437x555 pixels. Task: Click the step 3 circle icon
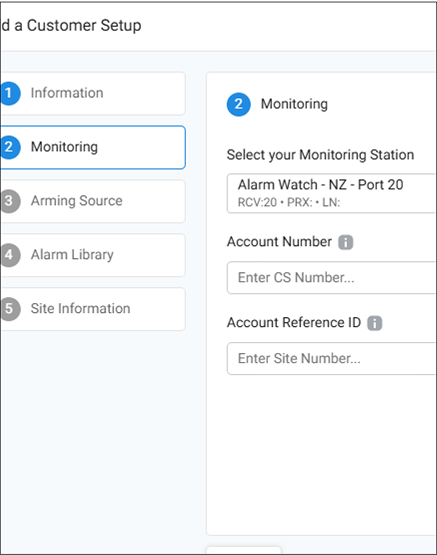point(10,201)
